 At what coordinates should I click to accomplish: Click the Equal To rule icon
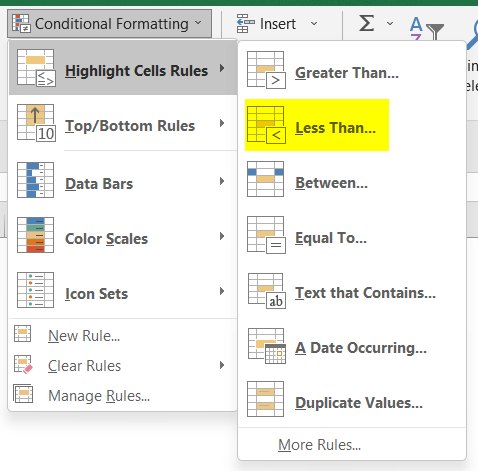[266, 235]
